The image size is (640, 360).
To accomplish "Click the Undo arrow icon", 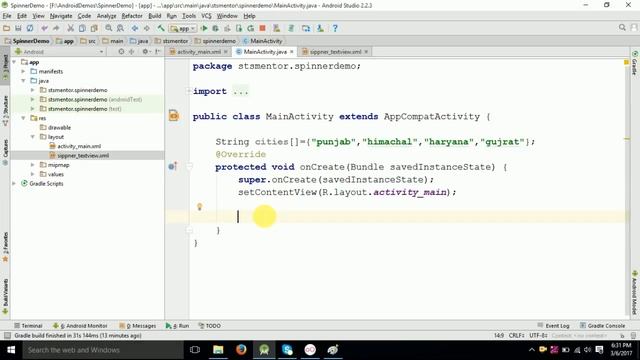I will [44, 28].
